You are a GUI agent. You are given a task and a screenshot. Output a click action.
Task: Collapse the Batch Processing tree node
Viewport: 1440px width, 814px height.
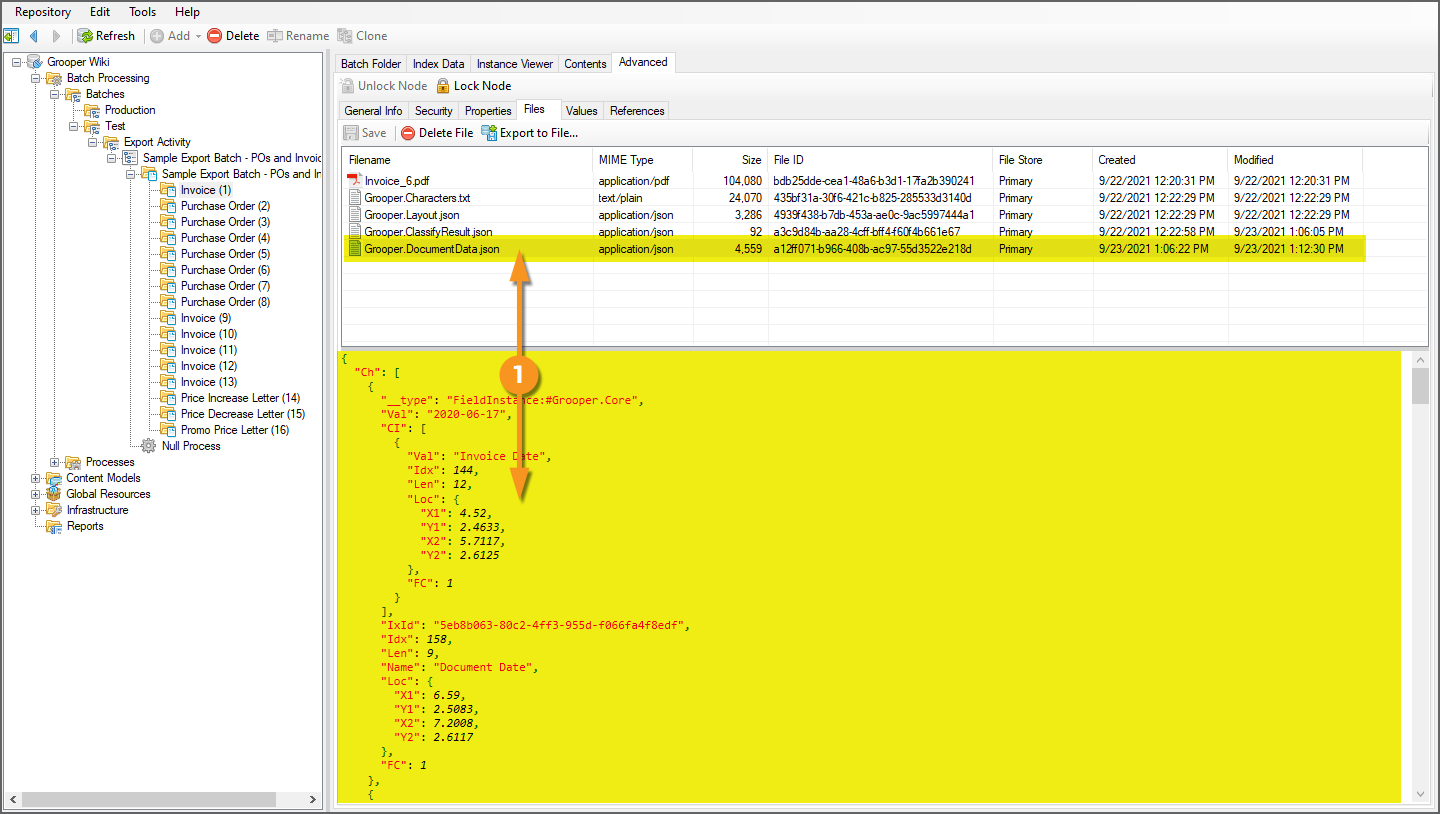pos(36,78)
